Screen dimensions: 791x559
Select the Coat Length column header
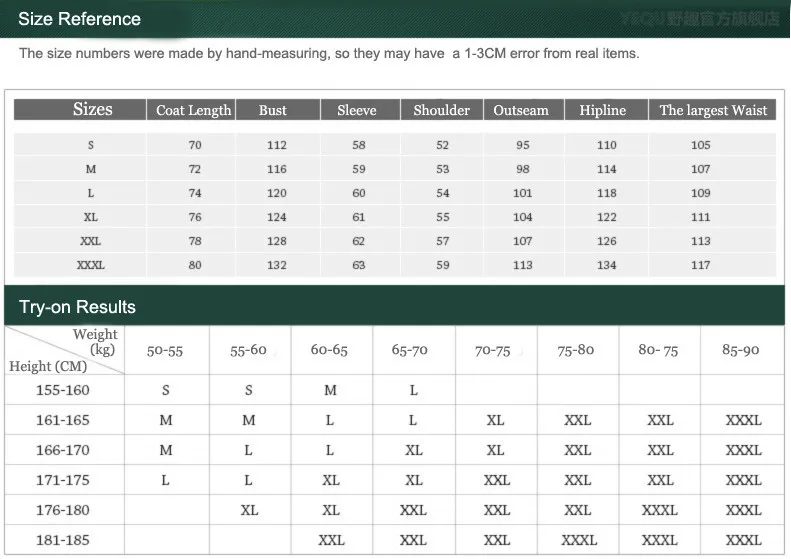(x=193, y=110)
